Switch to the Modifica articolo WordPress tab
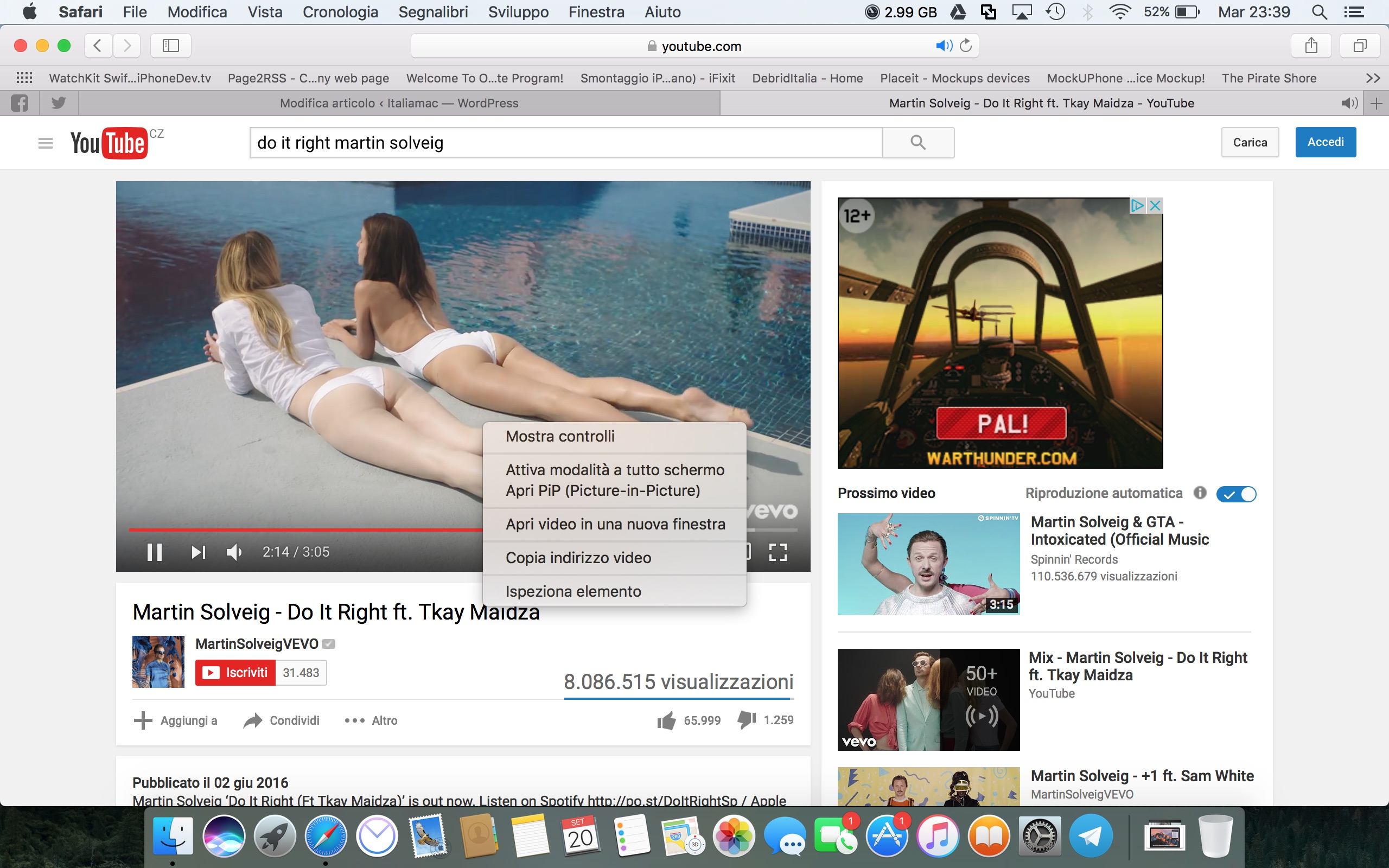Image resolution: width=1389 pixels, height=868 pixels. click(x=399, y=103)
